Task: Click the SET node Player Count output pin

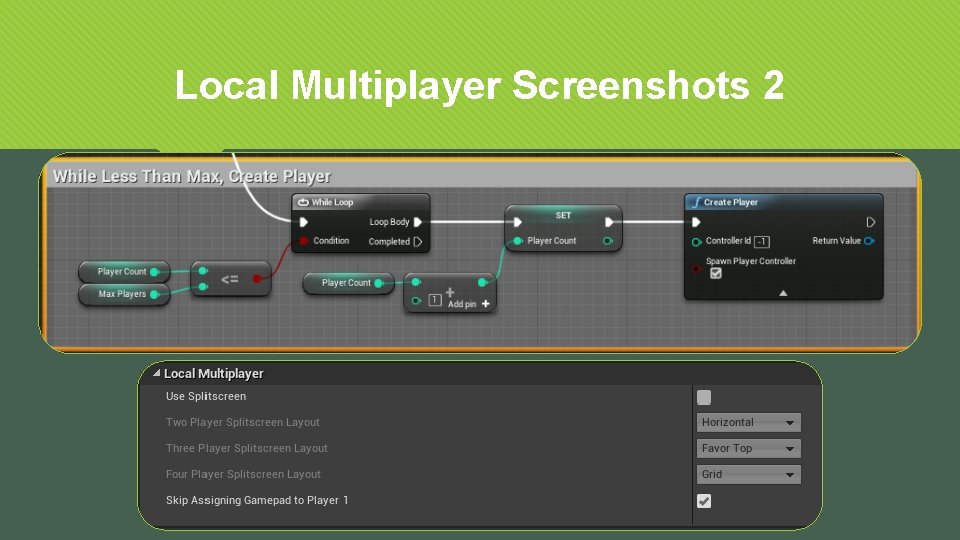Action: 608,241
